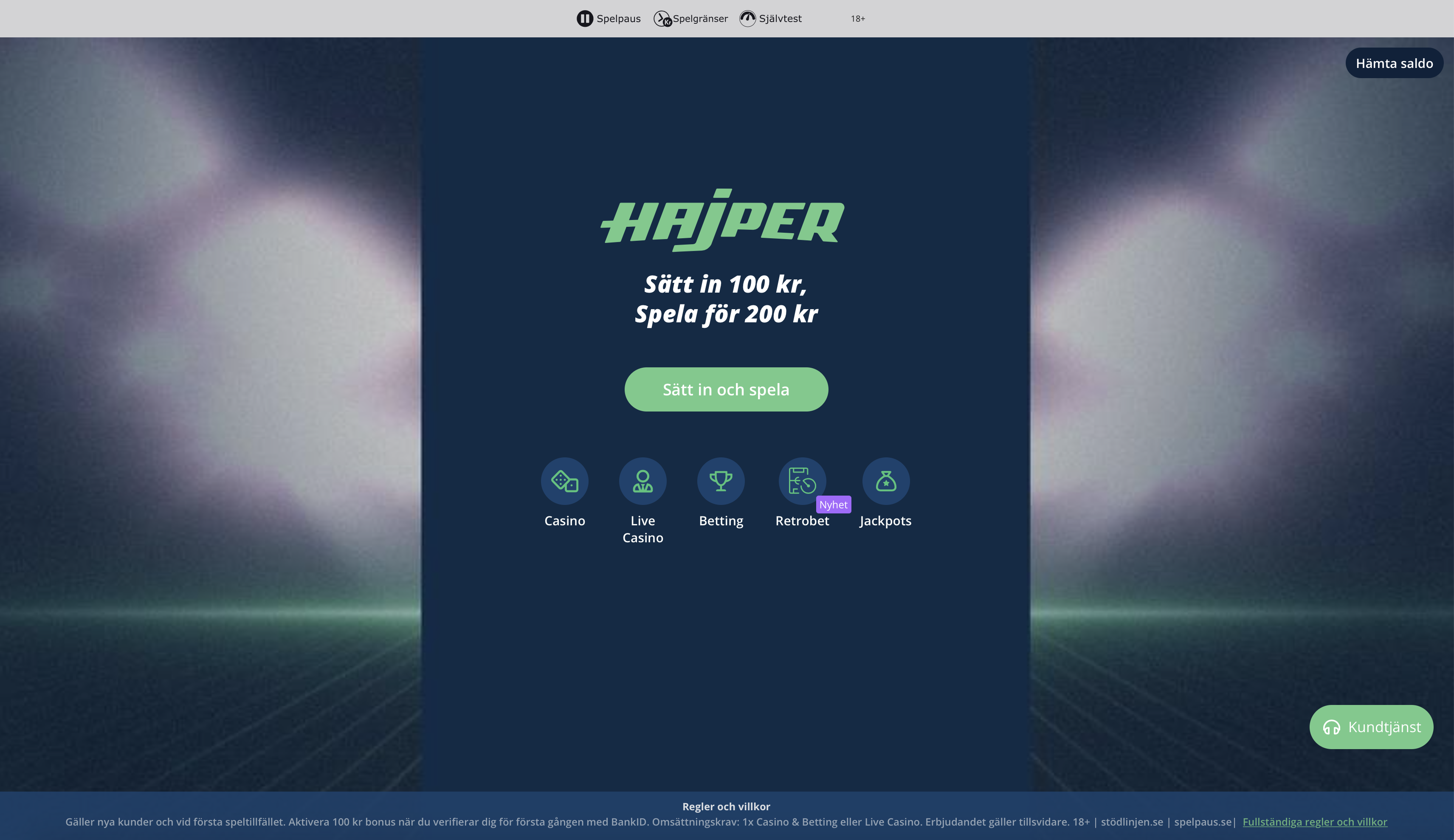This screenshot has height=840, width=1454.
Task: Click the purple 'Nyhet' badge
Action: [x=834, y=504]
